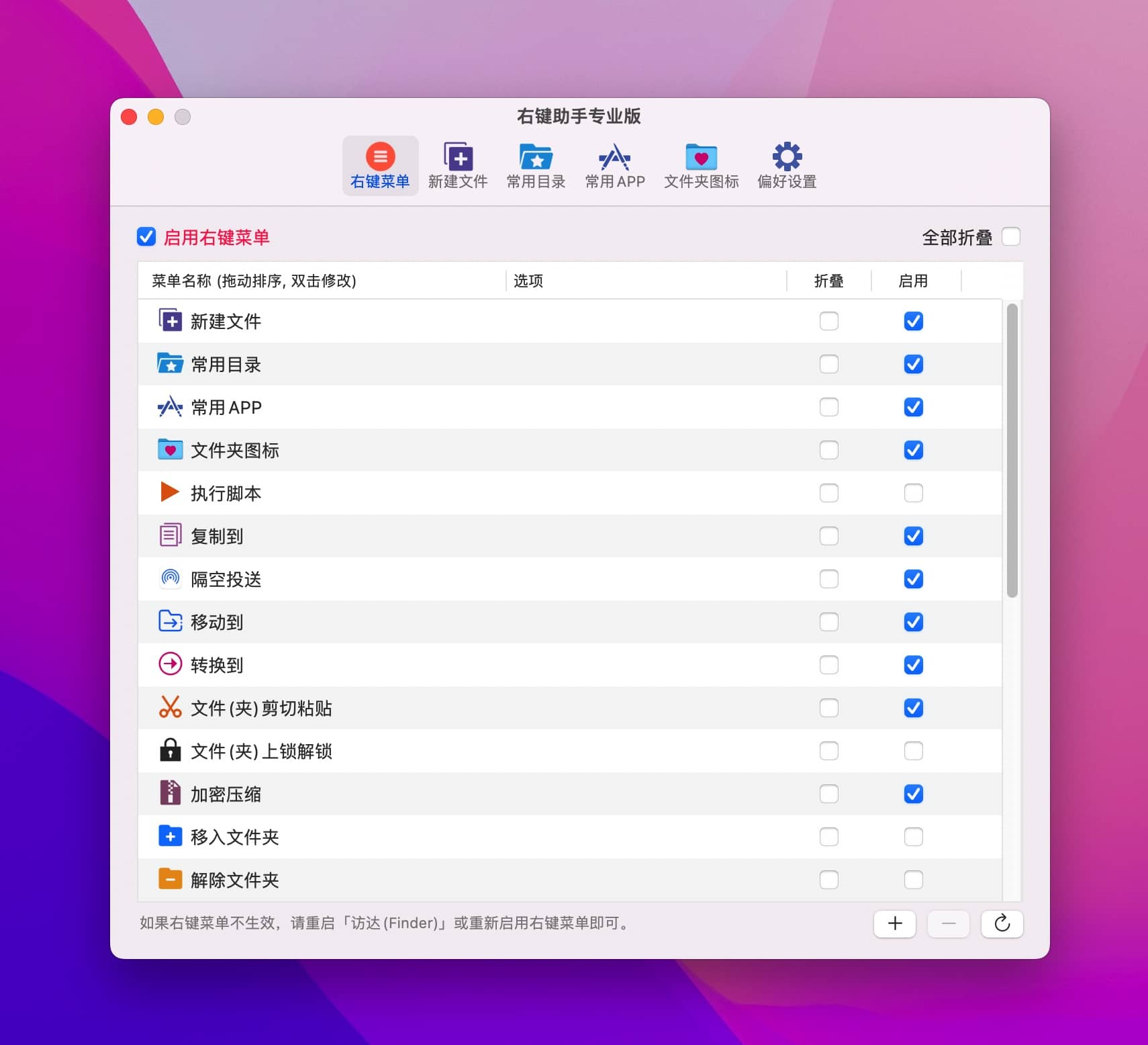The image size is (1148, 1045).
Task: Click the 常用目录 row folder icon
Action: (170, 363)
